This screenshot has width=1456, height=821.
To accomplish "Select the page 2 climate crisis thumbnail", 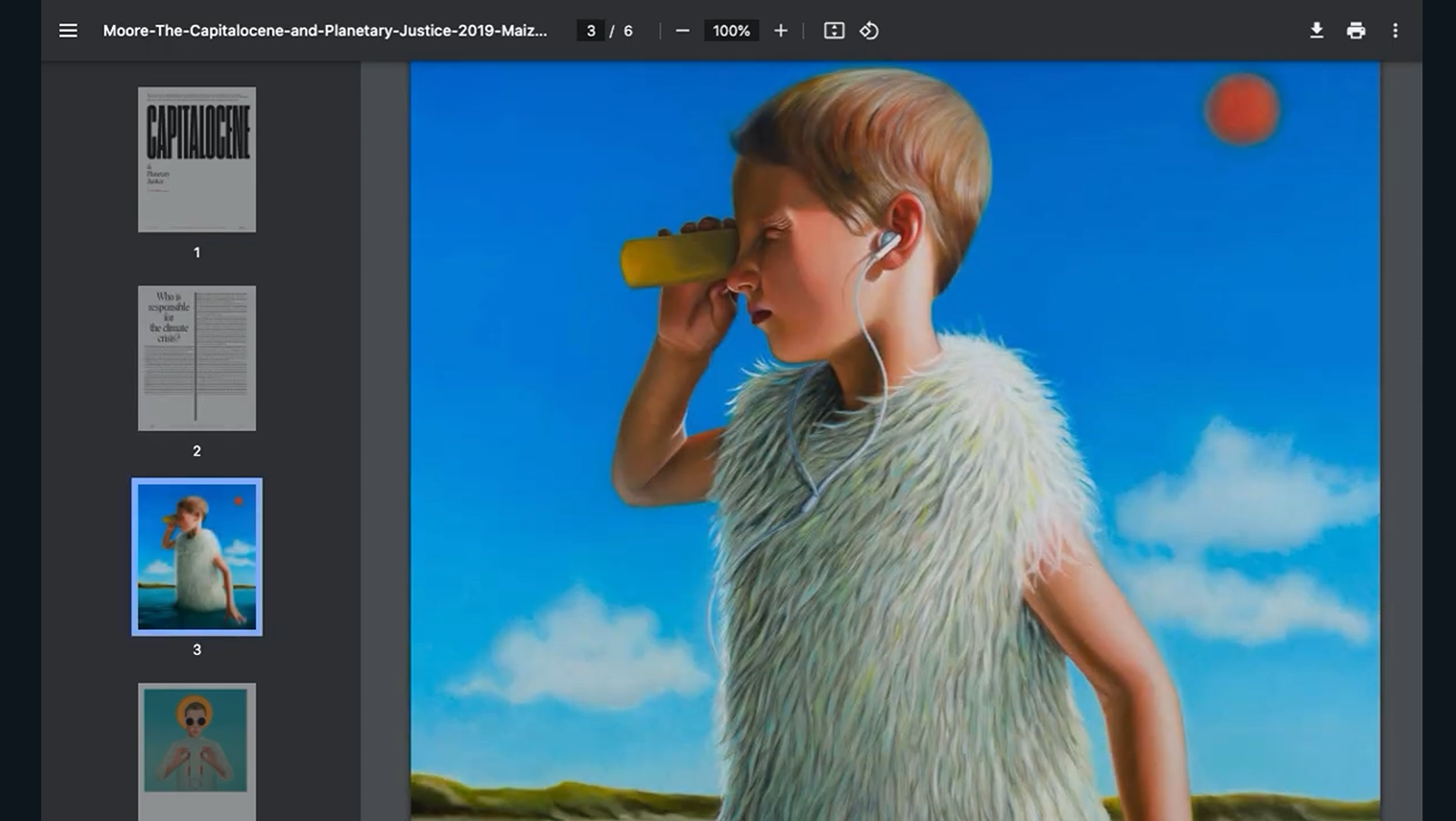I will tap(197, 358).
